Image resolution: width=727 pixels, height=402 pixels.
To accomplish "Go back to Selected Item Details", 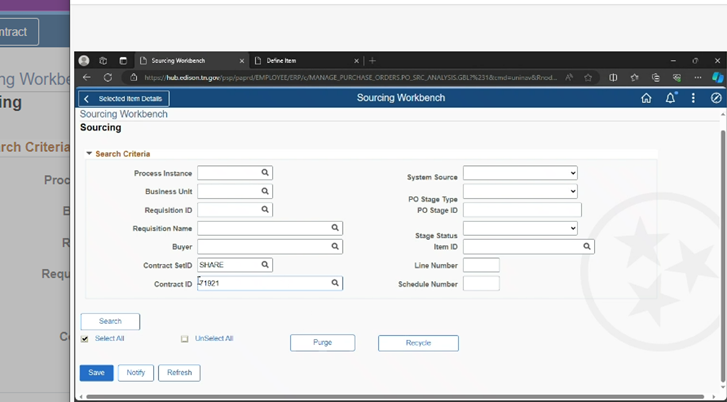I will [124, 98].
